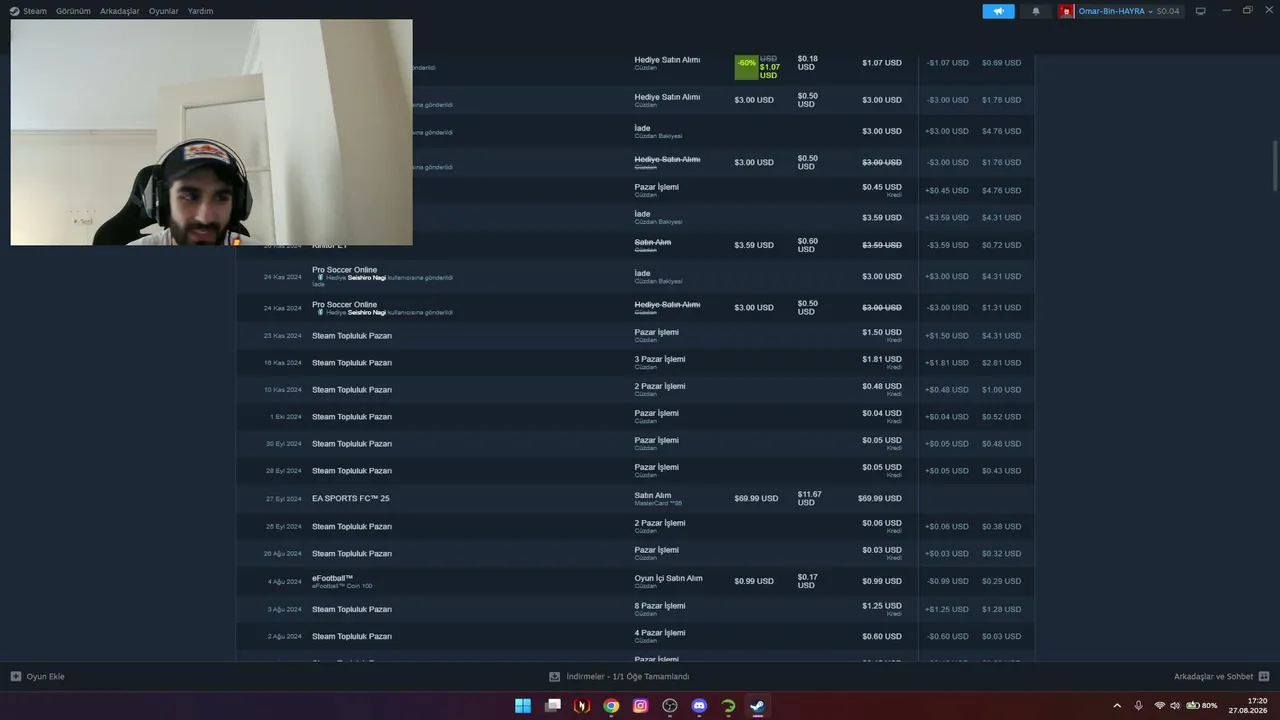Open the Görünüm menu
Image resolution: width=1280 pixels, height=720 pixels.
73,11
